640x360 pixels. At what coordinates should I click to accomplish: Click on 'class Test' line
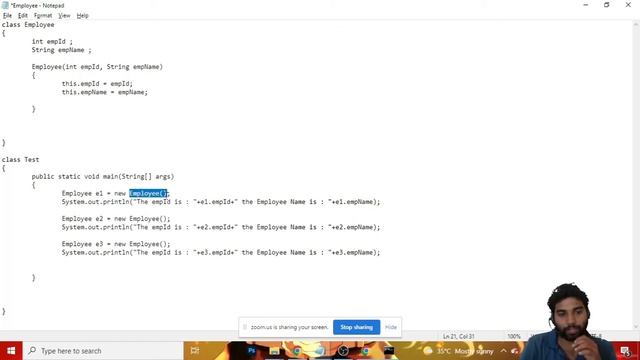[20, 160]
